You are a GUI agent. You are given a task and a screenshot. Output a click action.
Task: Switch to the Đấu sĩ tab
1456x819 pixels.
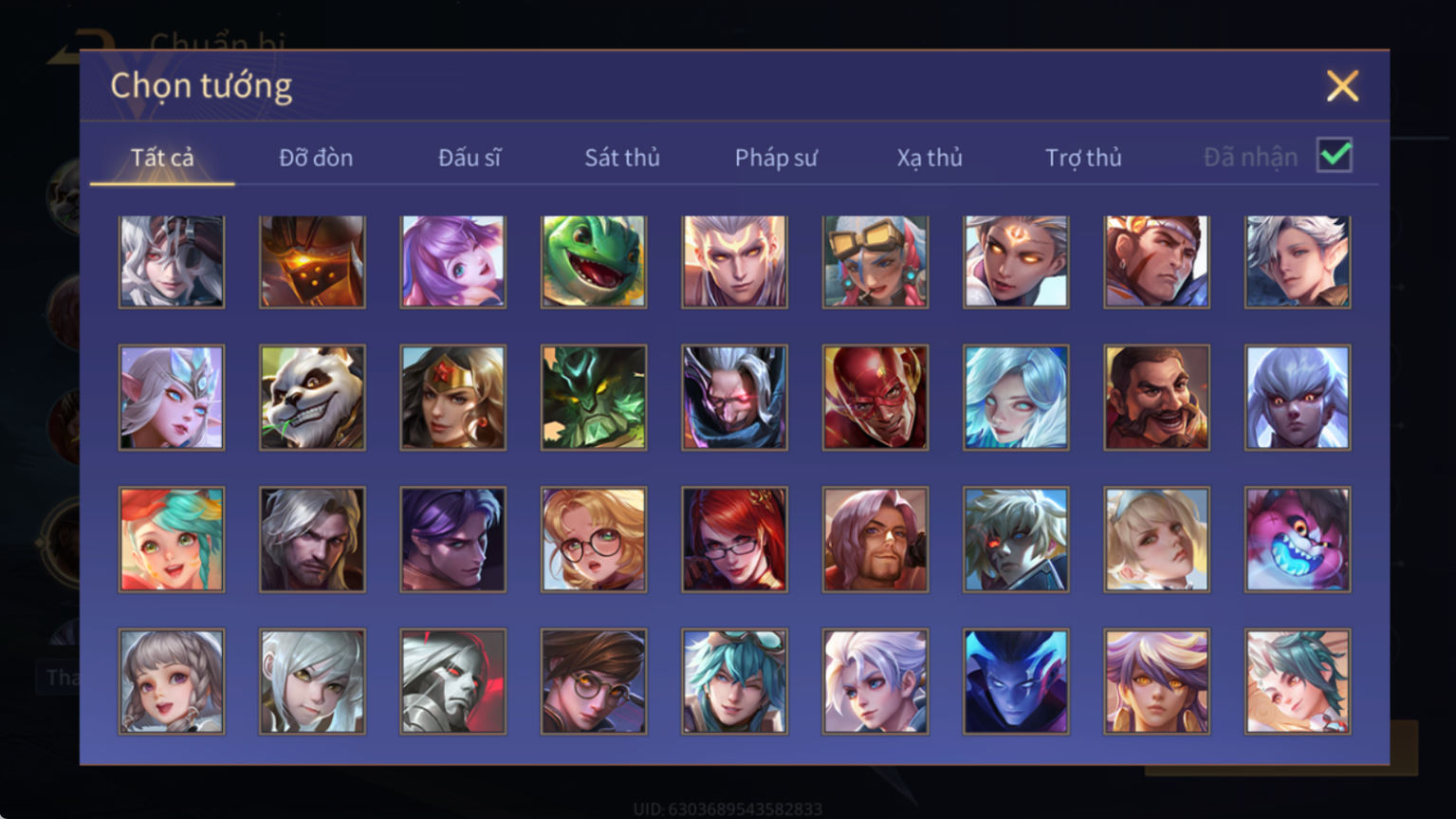pos(470,158)
